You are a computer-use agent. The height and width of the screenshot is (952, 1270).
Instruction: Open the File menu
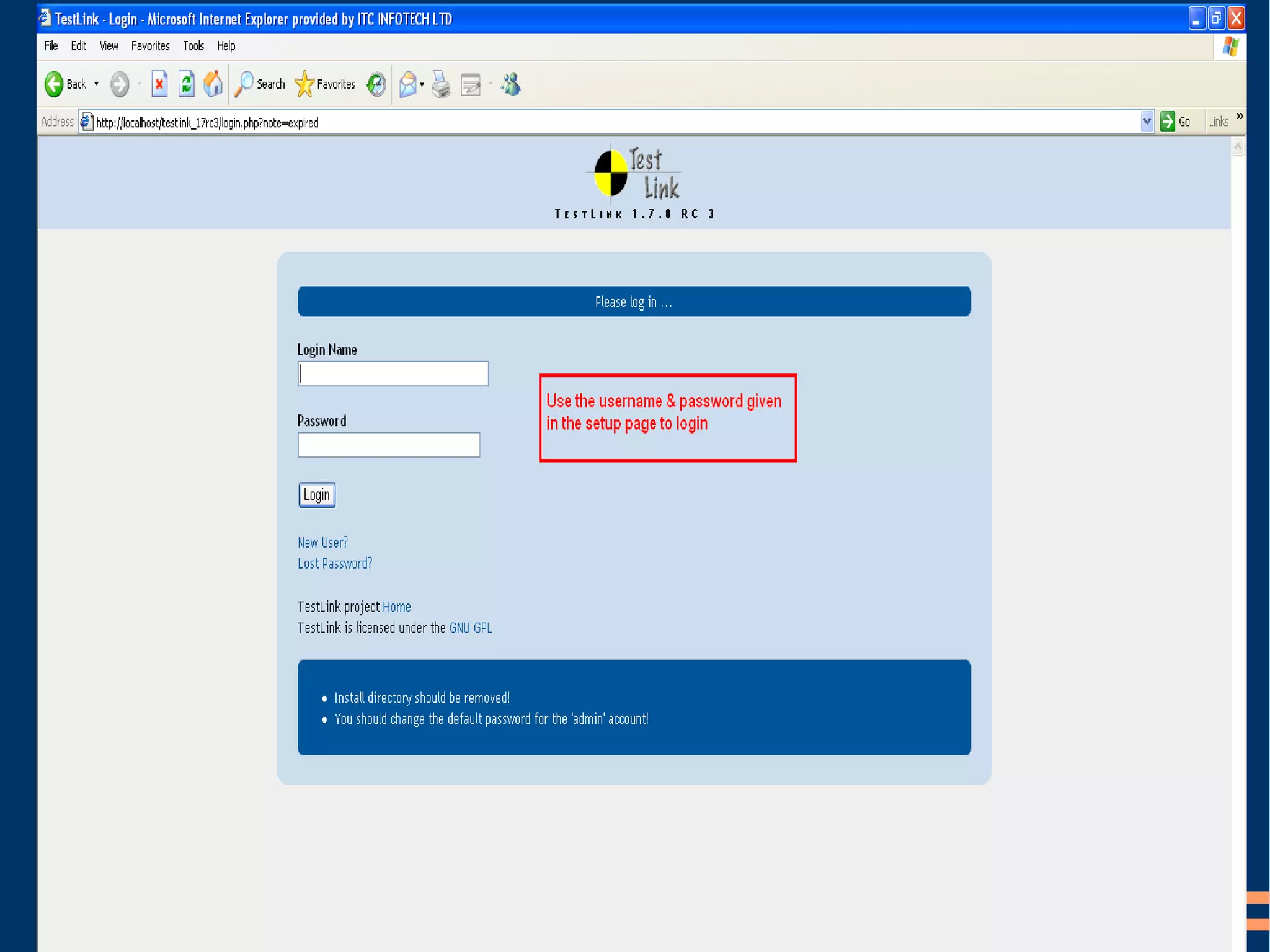[51, 46]
